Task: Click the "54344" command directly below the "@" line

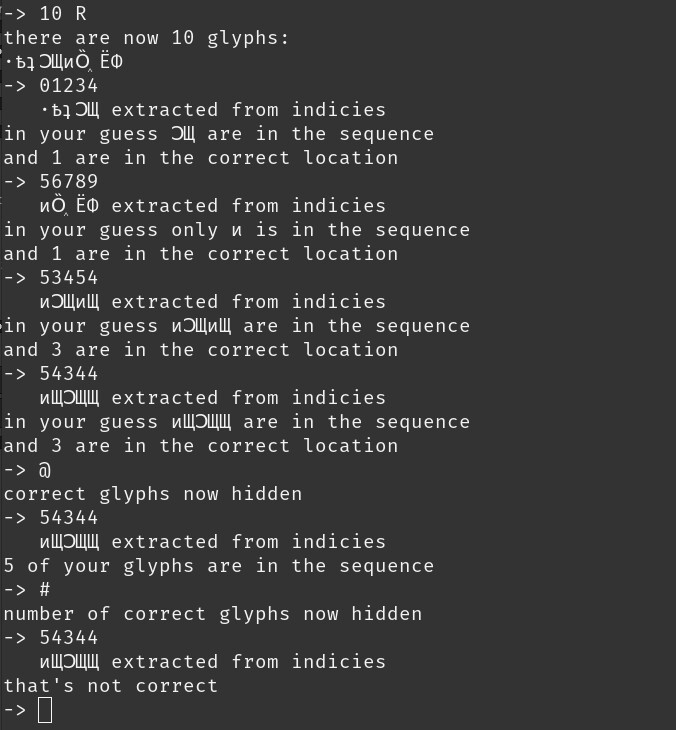Action: pos(69,518)
